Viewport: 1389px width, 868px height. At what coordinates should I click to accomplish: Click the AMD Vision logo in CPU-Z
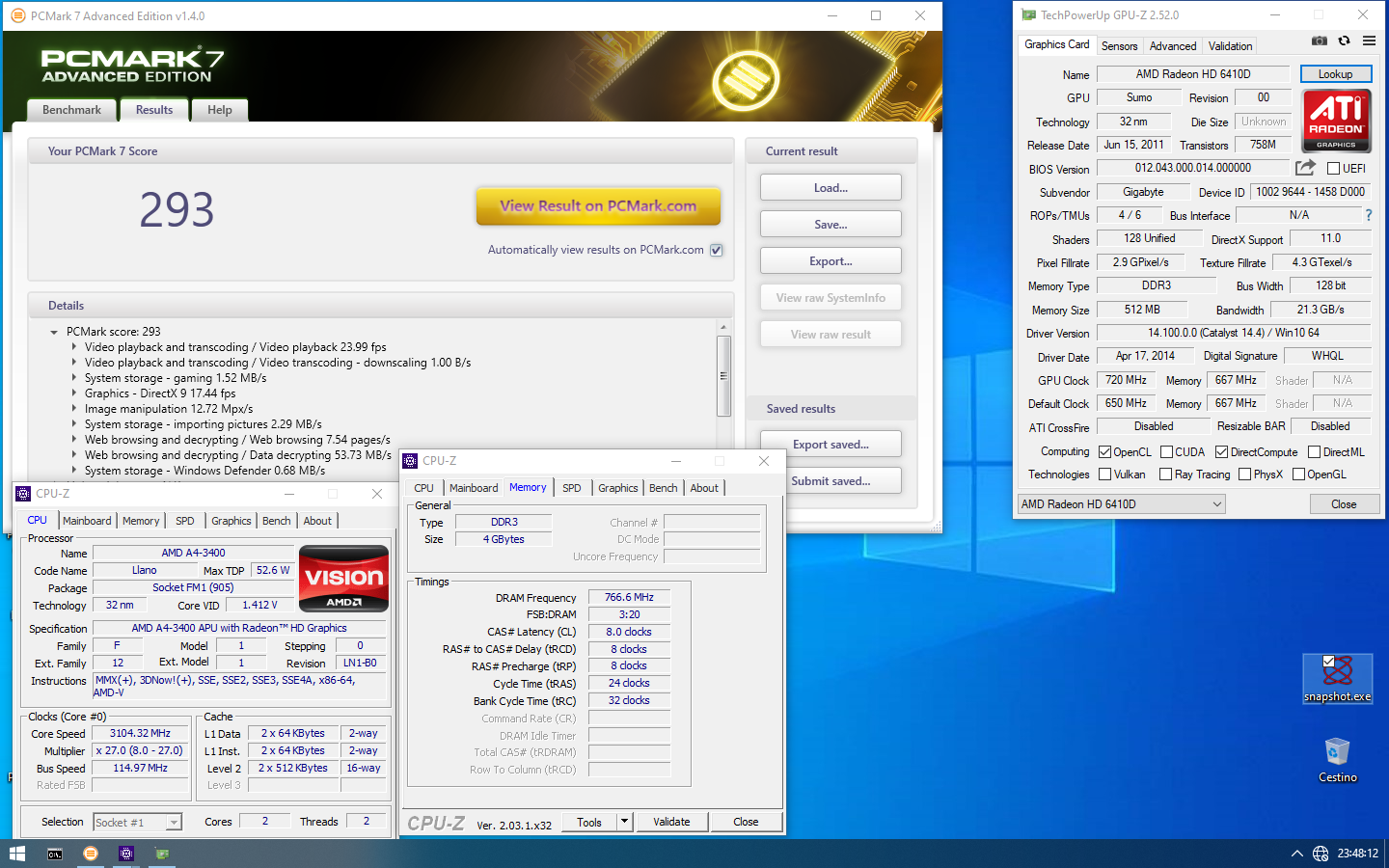tap(344, 579)
